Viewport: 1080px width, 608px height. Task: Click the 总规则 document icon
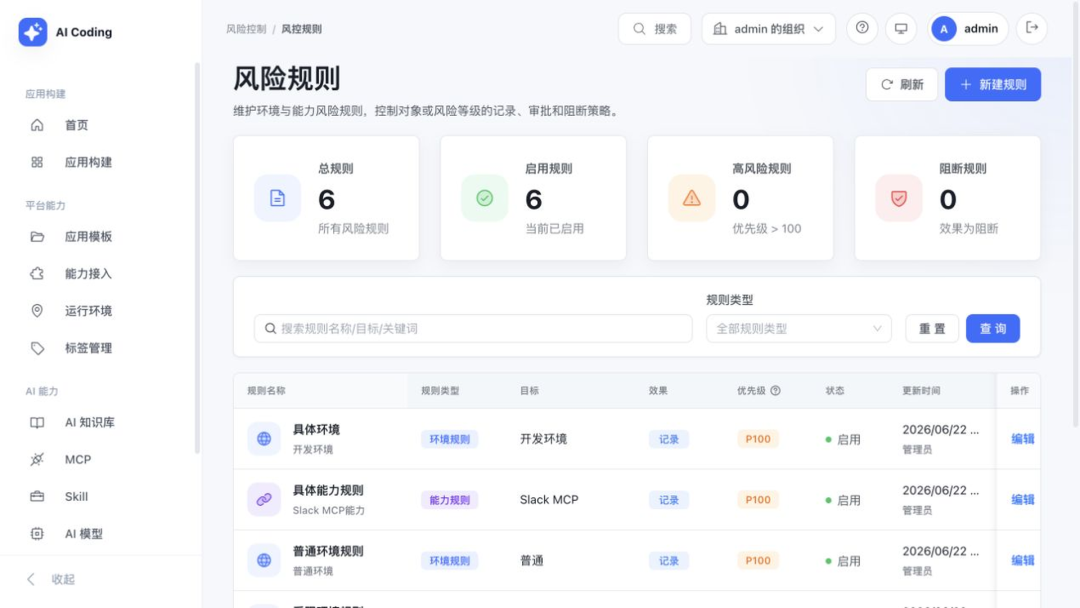278,198
